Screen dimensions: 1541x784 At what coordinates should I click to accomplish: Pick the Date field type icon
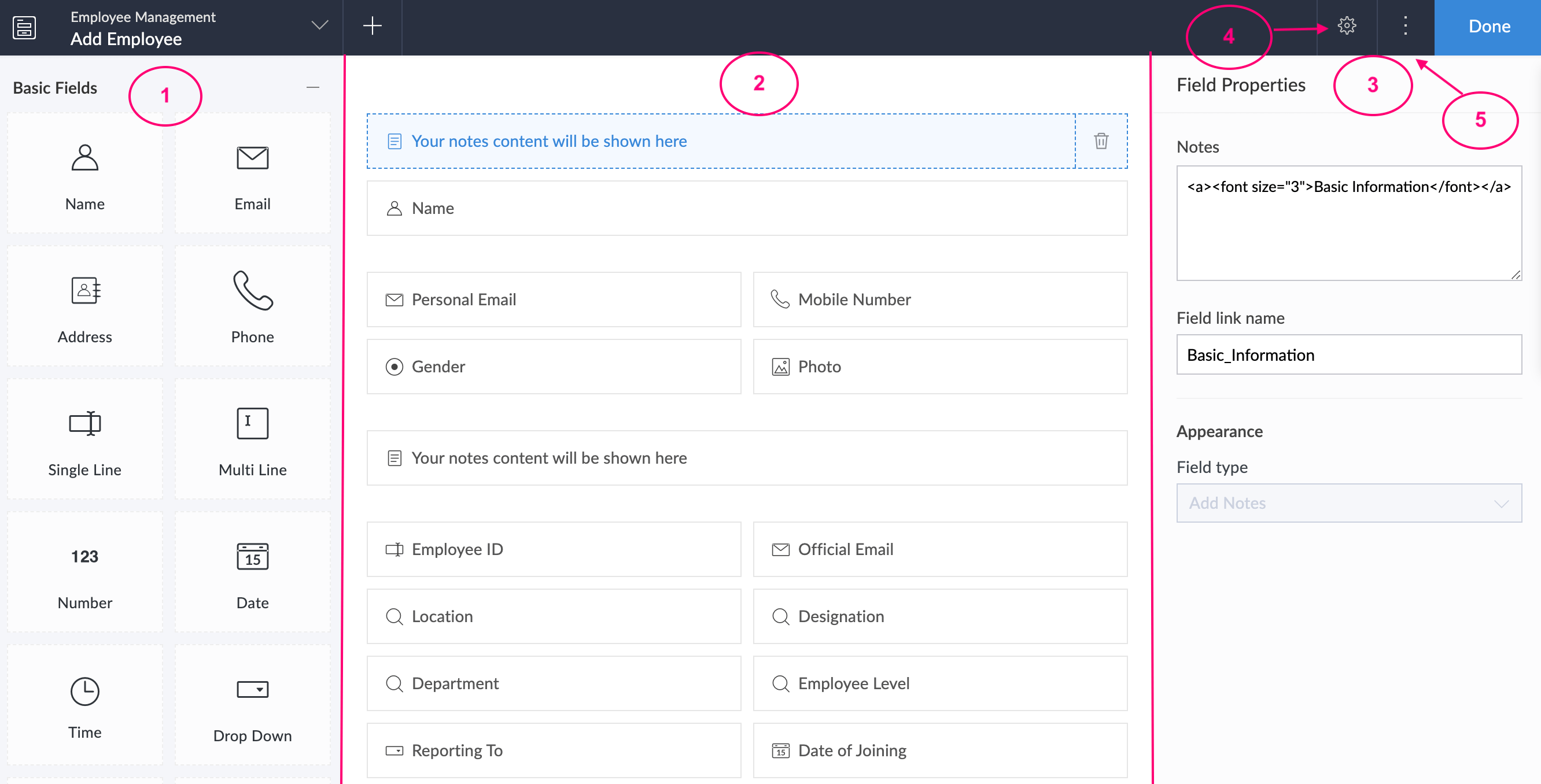click(x=252, y=557)
